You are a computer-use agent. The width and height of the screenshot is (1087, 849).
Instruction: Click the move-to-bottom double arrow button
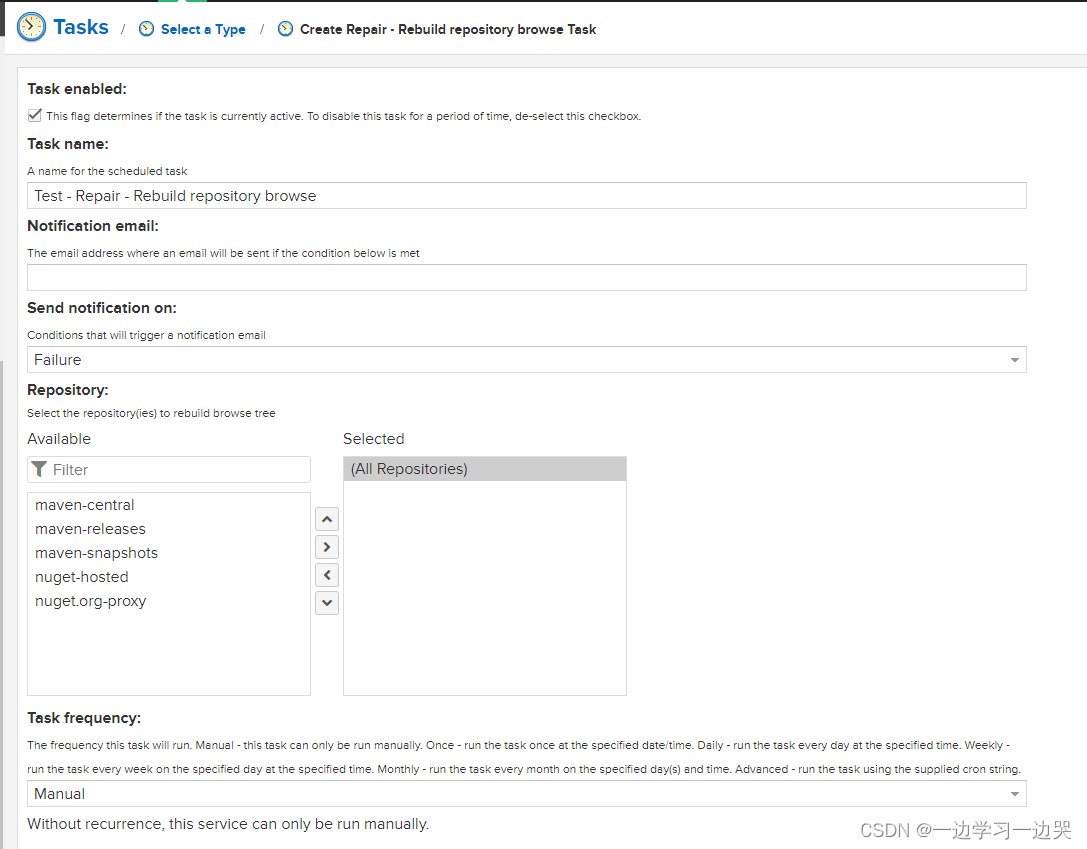[327, 603]
